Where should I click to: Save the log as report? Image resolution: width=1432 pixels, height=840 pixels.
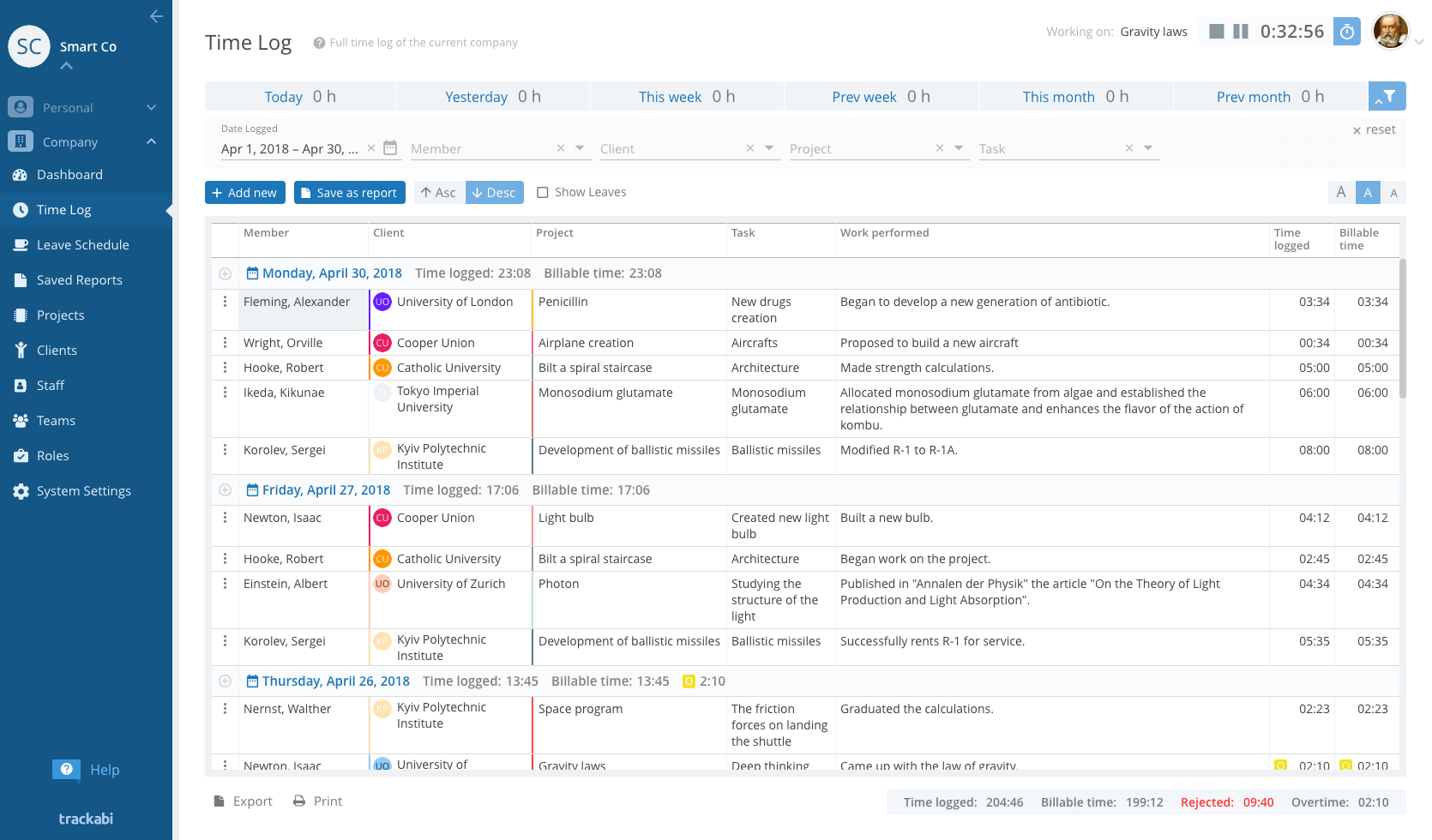coord(350,193)
